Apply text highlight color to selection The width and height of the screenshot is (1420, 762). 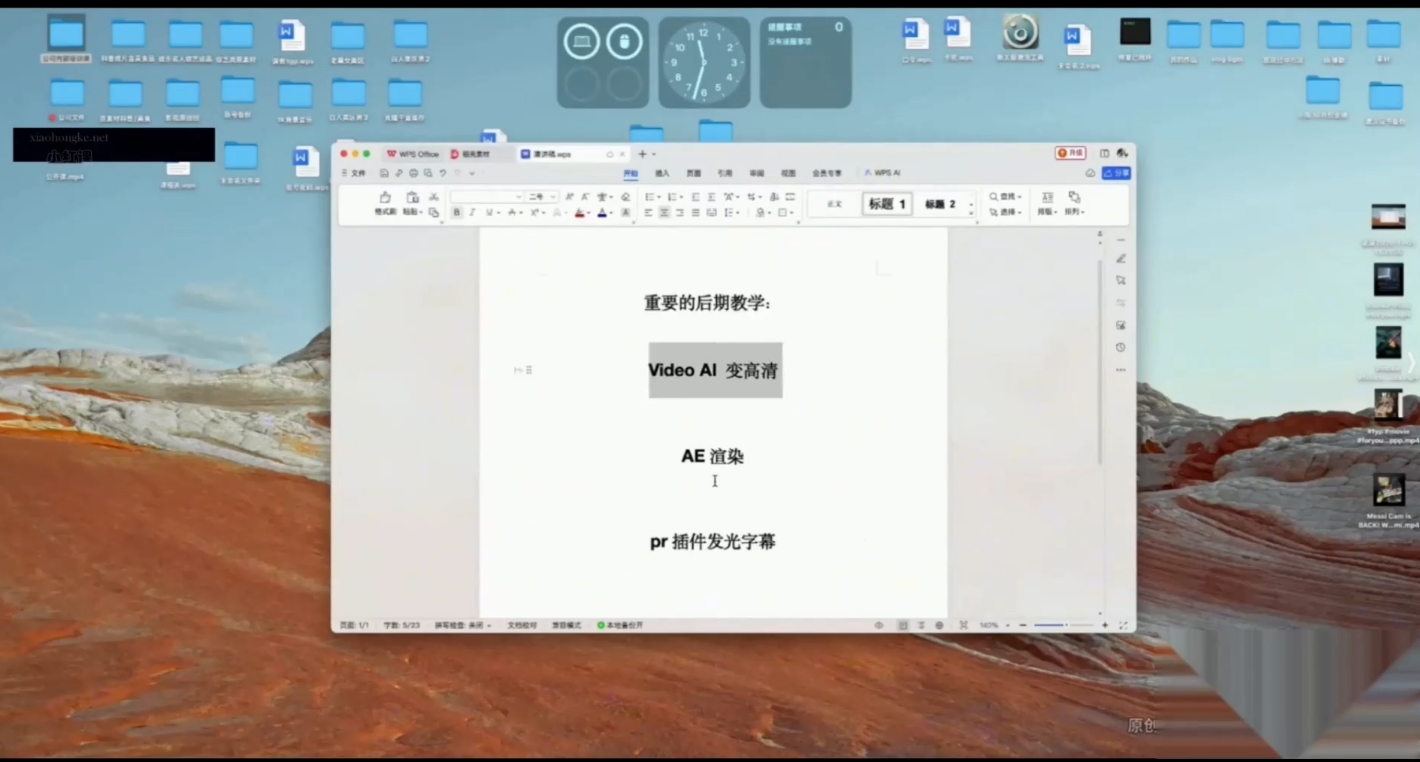[x=579, y=212]
